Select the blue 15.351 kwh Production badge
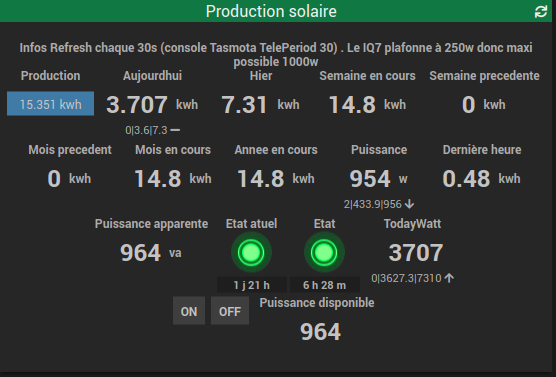556x377 pixels. tap(50, 104)
